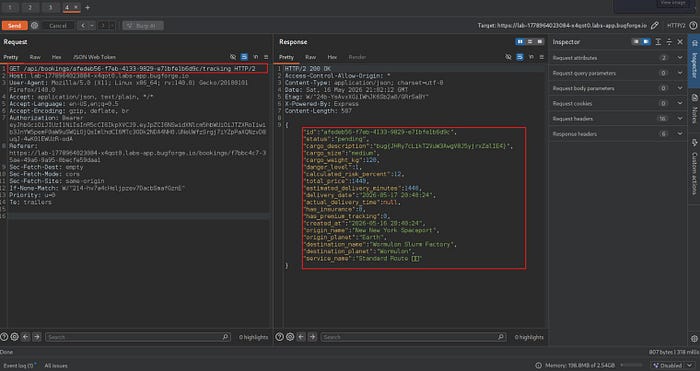Close Repeater tab 4
This screenshot has width=700, height=371.
(x=76, y=7)
